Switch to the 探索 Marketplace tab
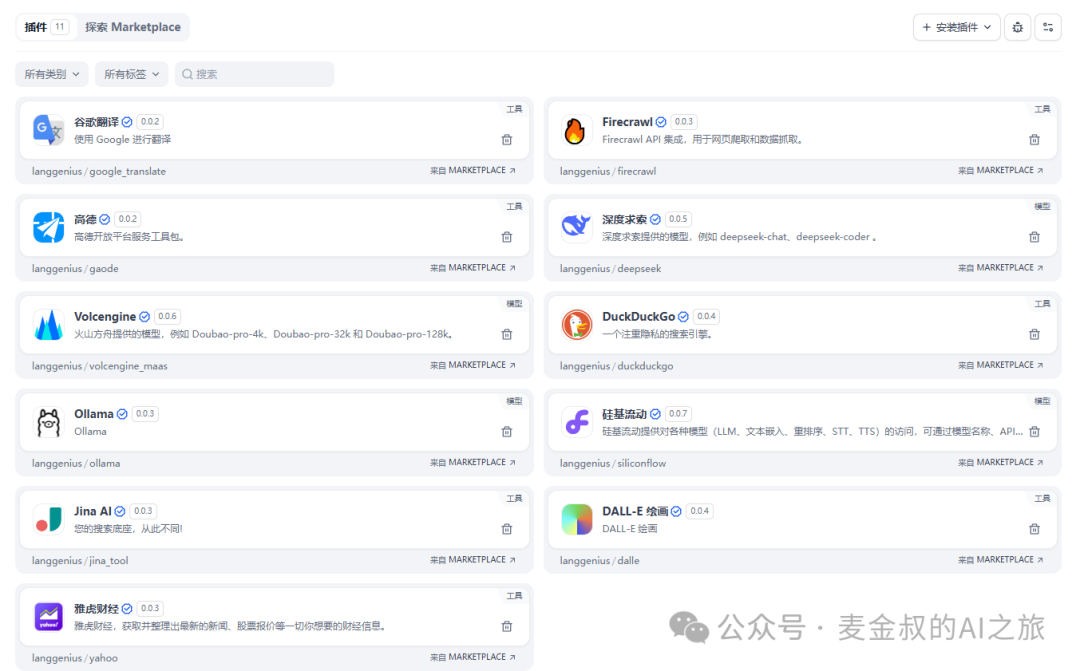 [x=133, y=27]
